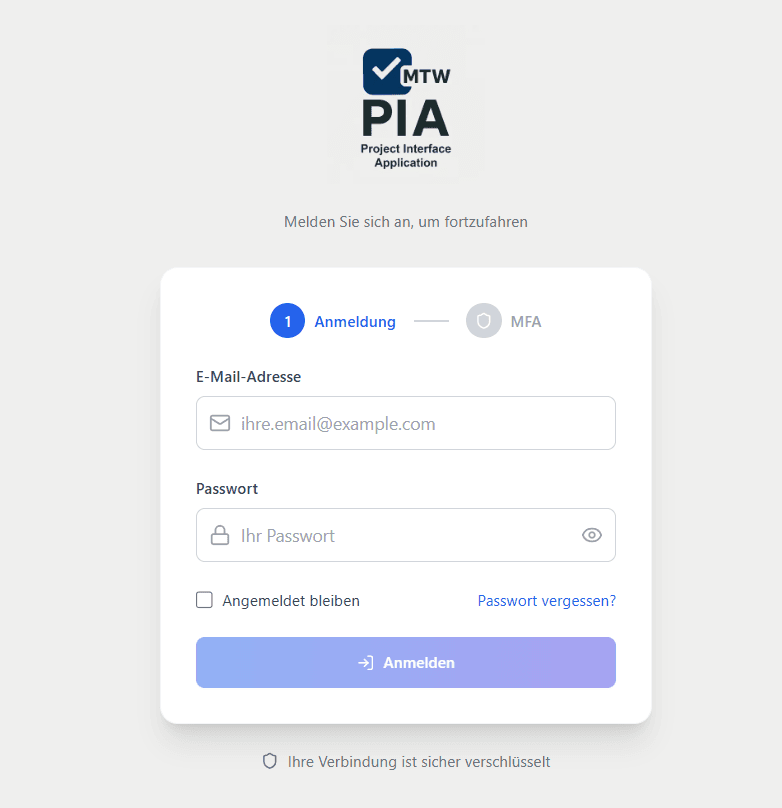Focus the Ihr Passwort input field

[406, 535]
